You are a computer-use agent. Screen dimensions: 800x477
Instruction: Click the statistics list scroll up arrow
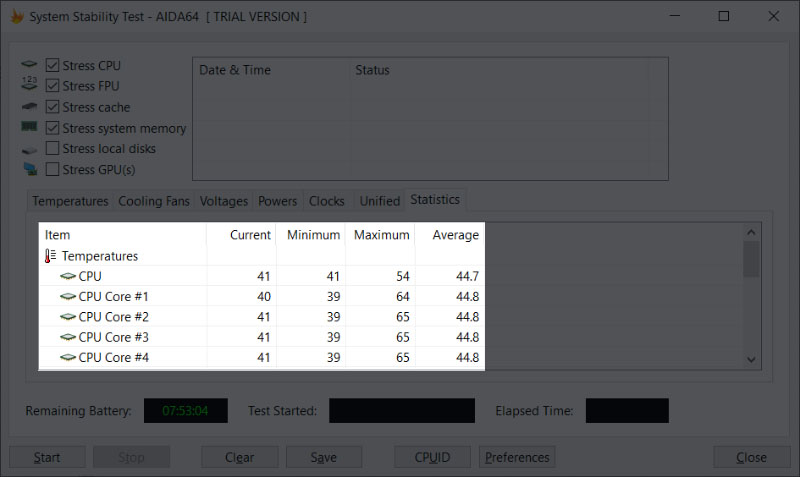point(751,232)
